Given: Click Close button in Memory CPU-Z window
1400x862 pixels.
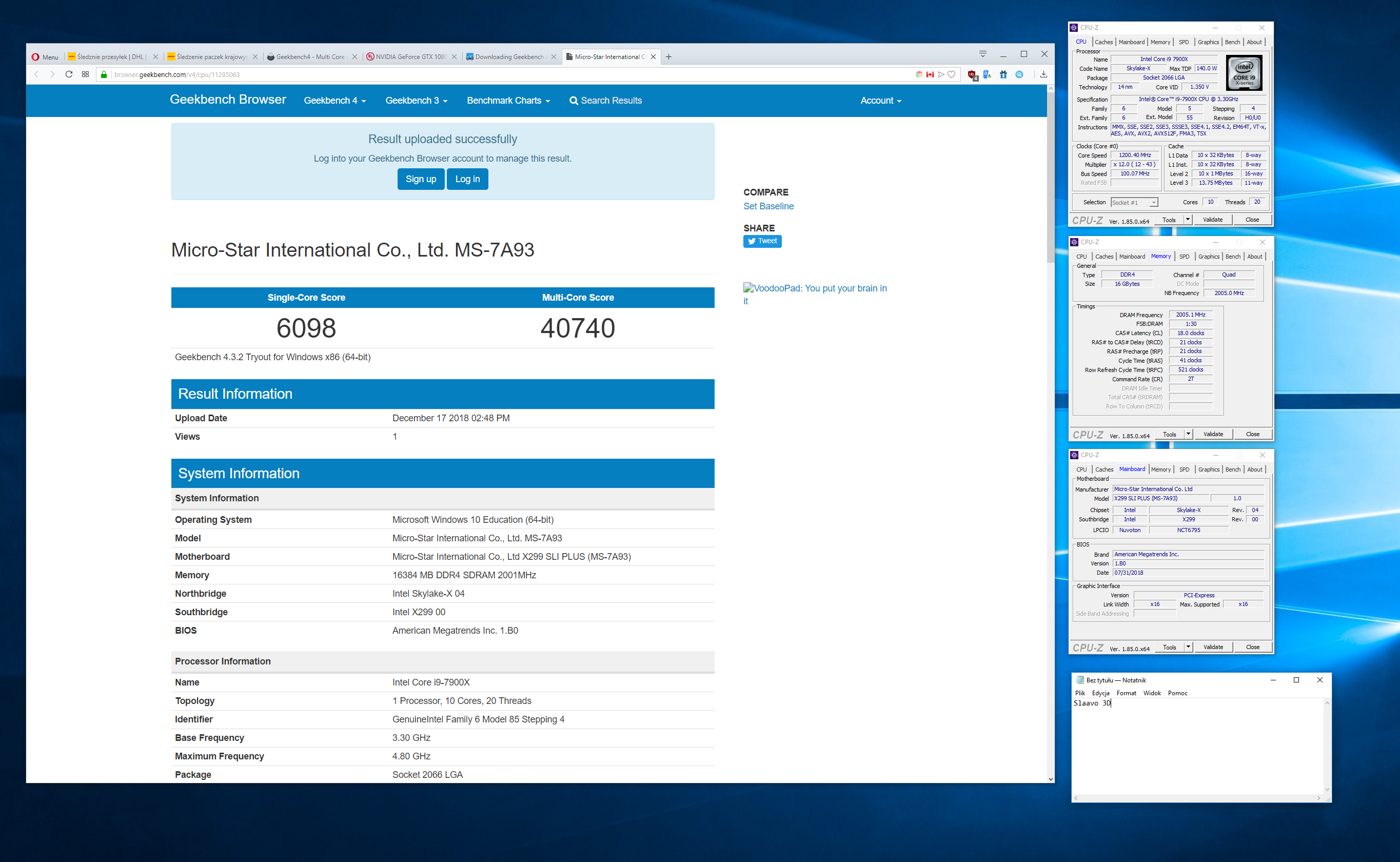Looking at the screenshot, I should coord(1252,434).
